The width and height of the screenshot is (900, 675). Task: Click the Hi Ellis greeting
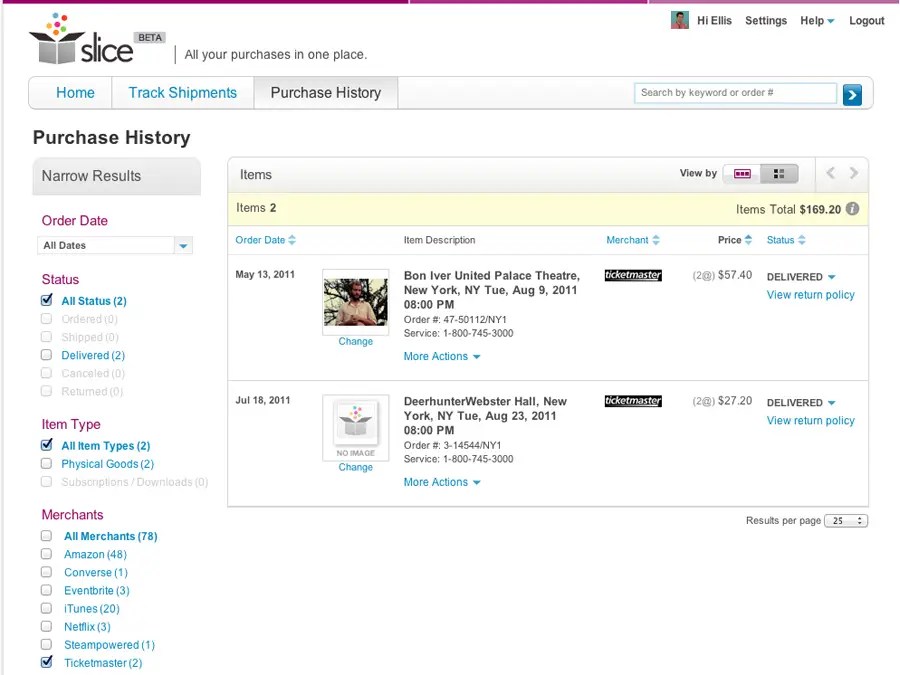(x=714, y=21)
